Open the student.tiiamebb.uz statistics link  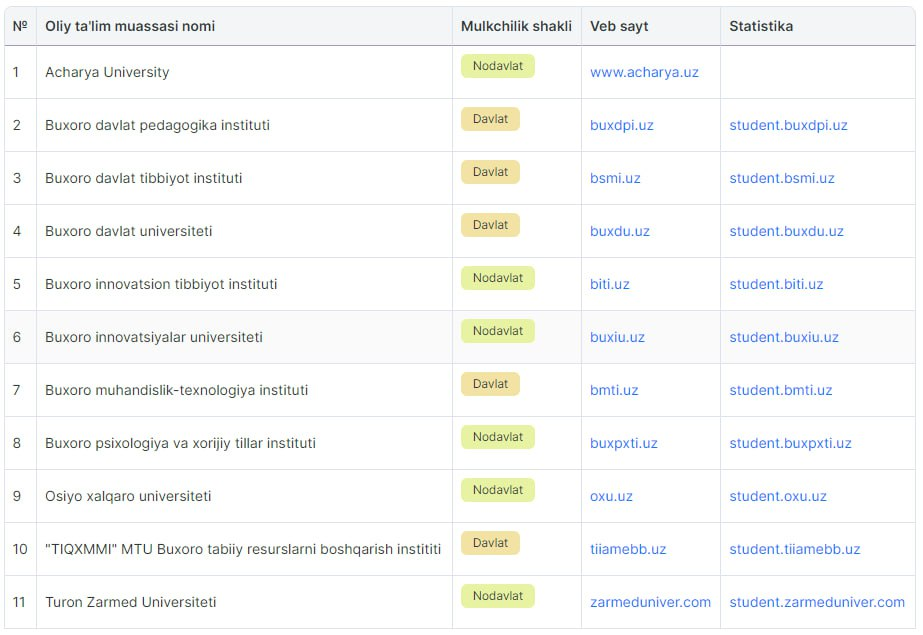click(x=795, y=549)
